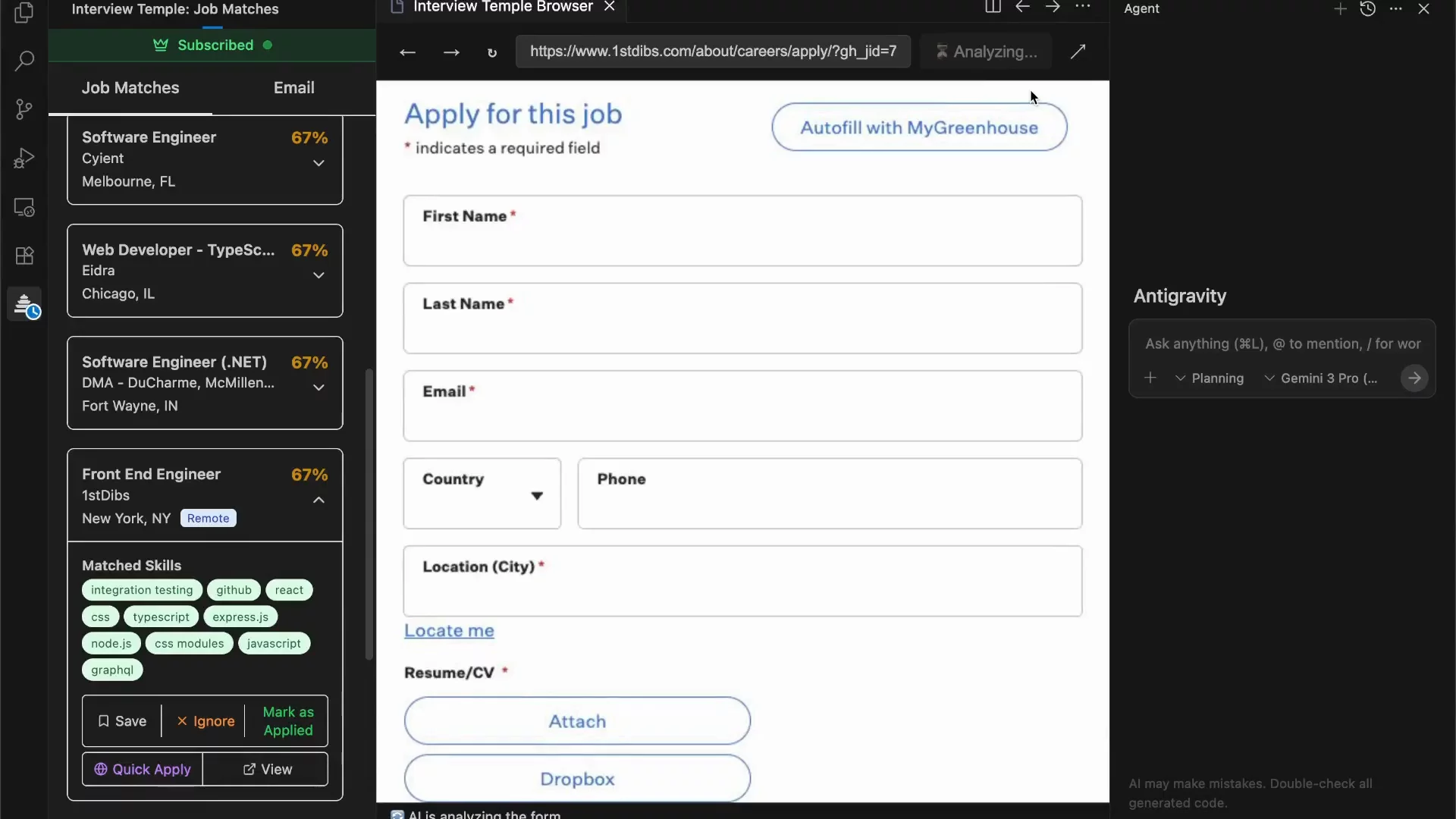Click the browser reload icon
Screen dimensions: 1456x819
492,52
